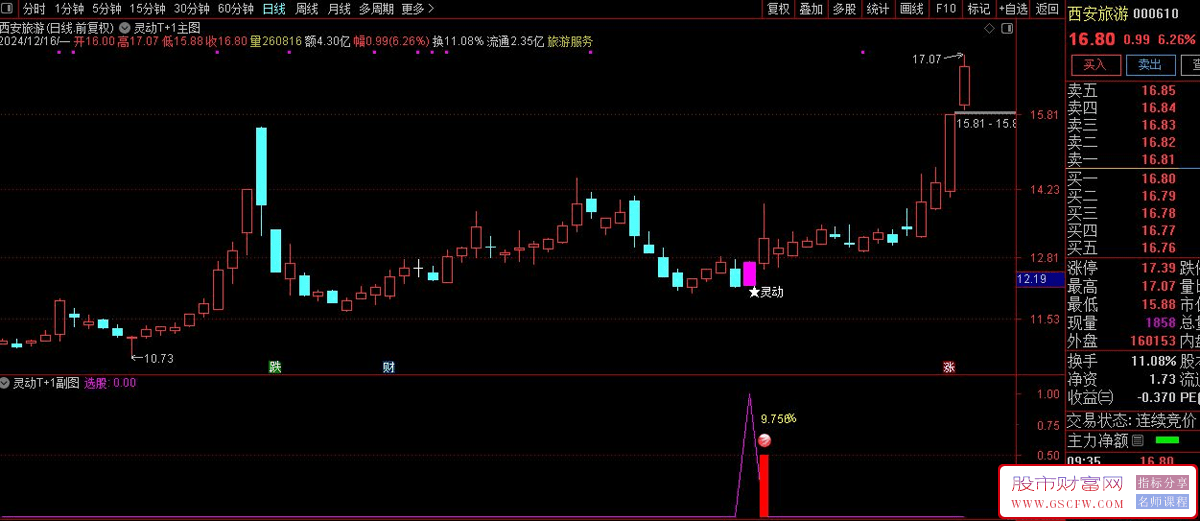The image size is (1200, 521).
Task: Click the 最低 value 15.88
Action: 1159,304
